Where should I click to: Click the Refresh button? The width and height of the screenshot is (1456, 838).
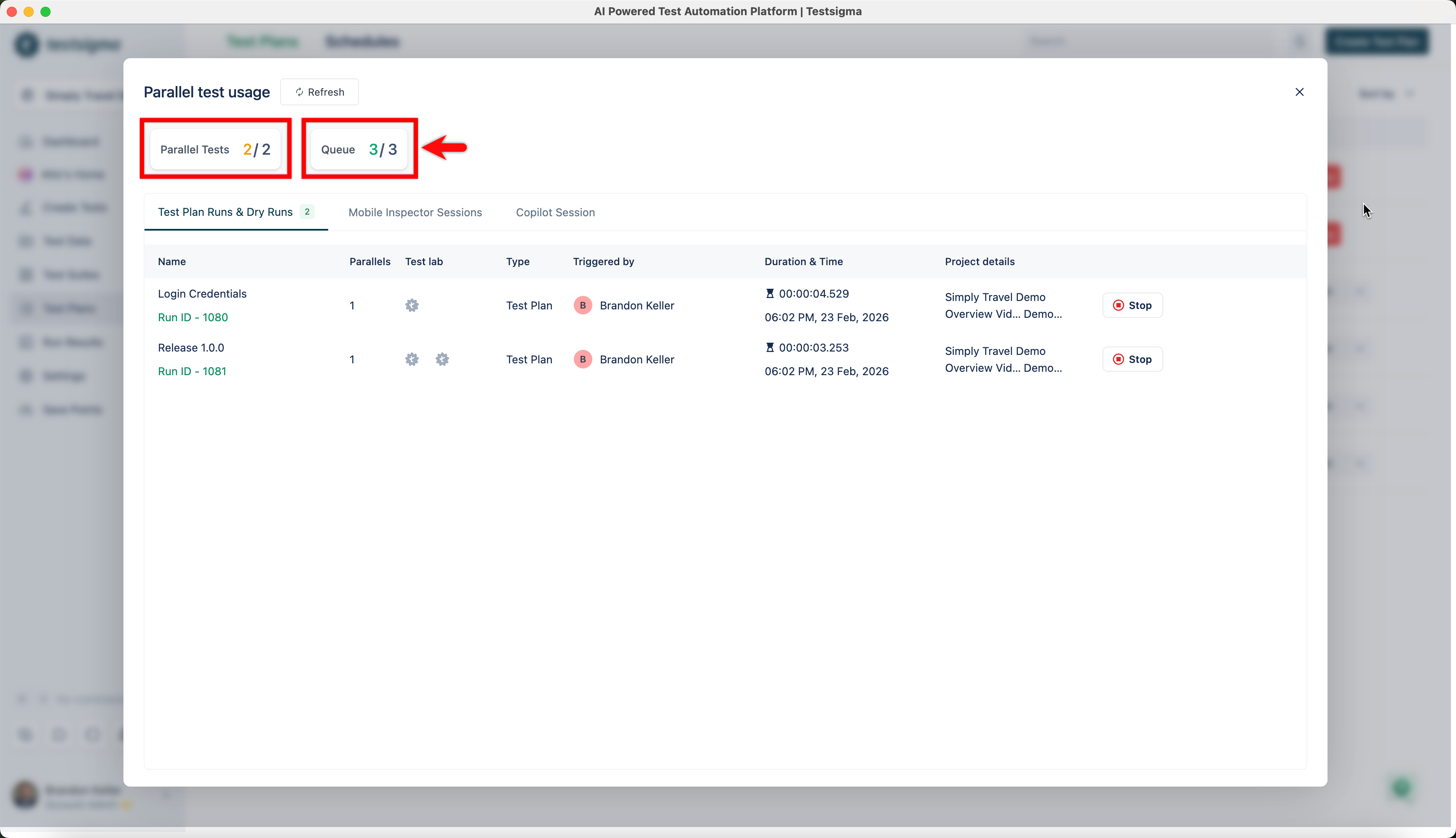point(319,92)
